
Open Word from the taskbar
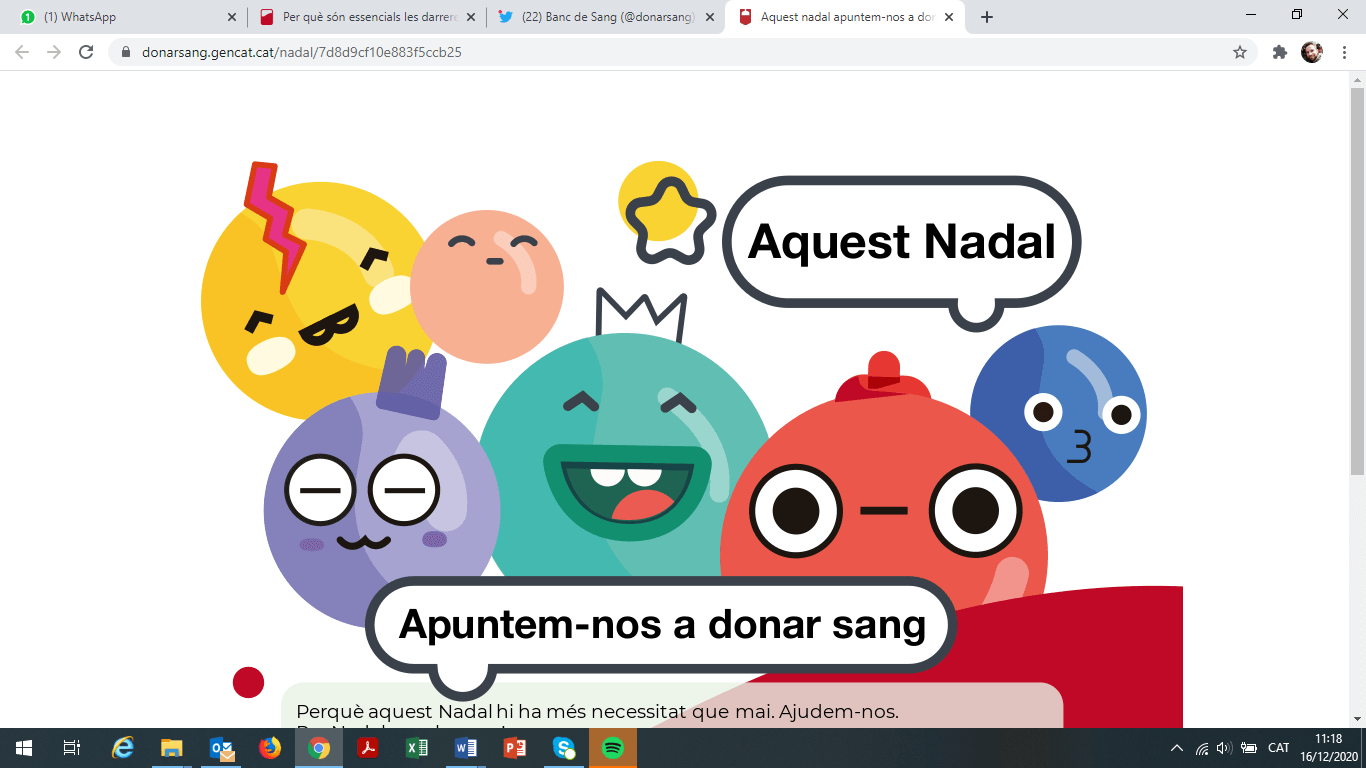[466, 748]
